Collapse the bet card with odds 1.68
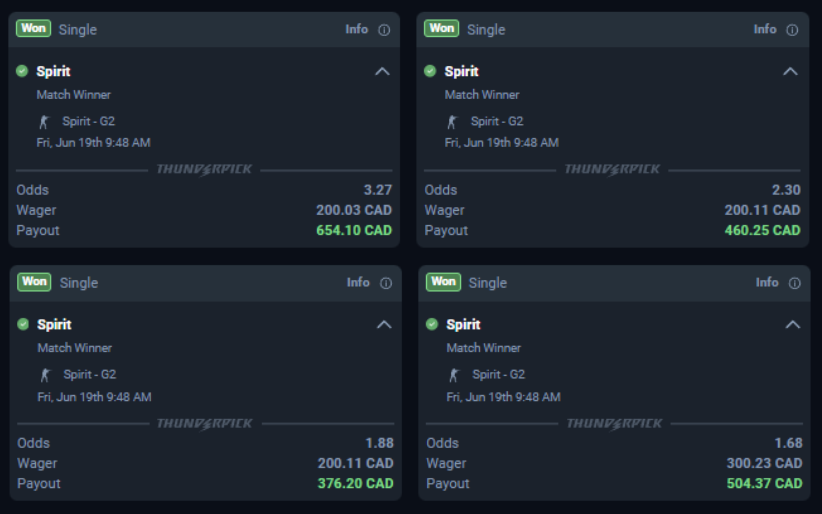The width and height of the screenshot is (822, 514). (x=793, y=325)
